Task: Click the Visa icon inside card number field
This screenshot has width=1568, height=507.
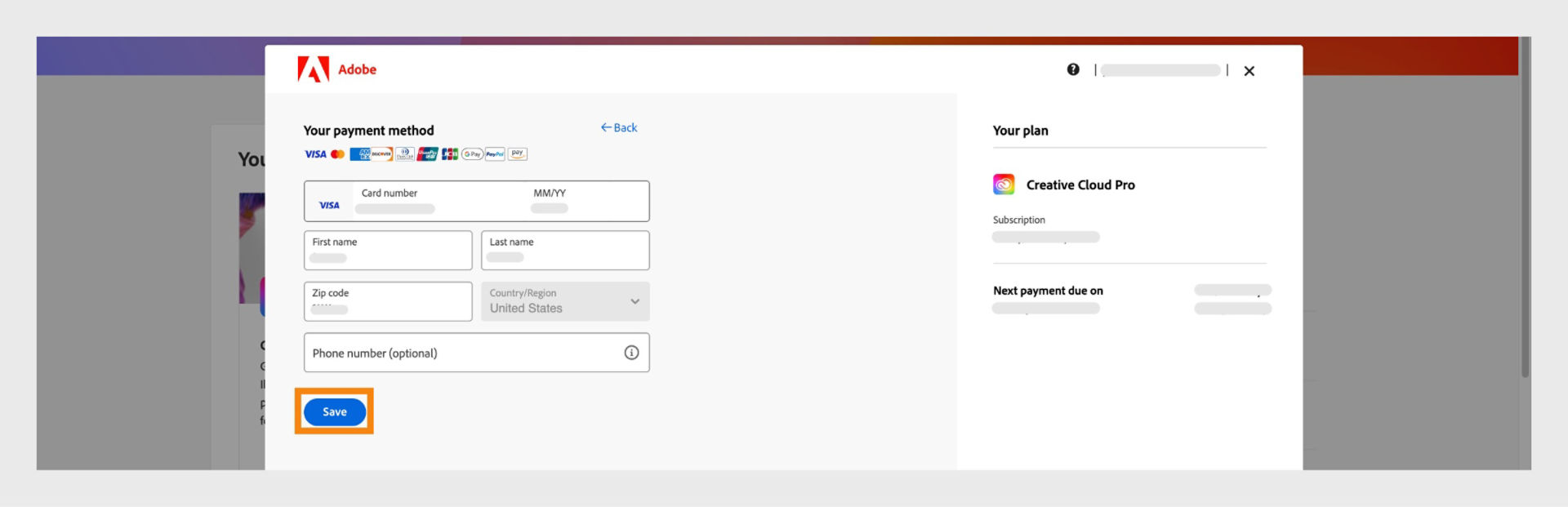Action: [329, 205]
